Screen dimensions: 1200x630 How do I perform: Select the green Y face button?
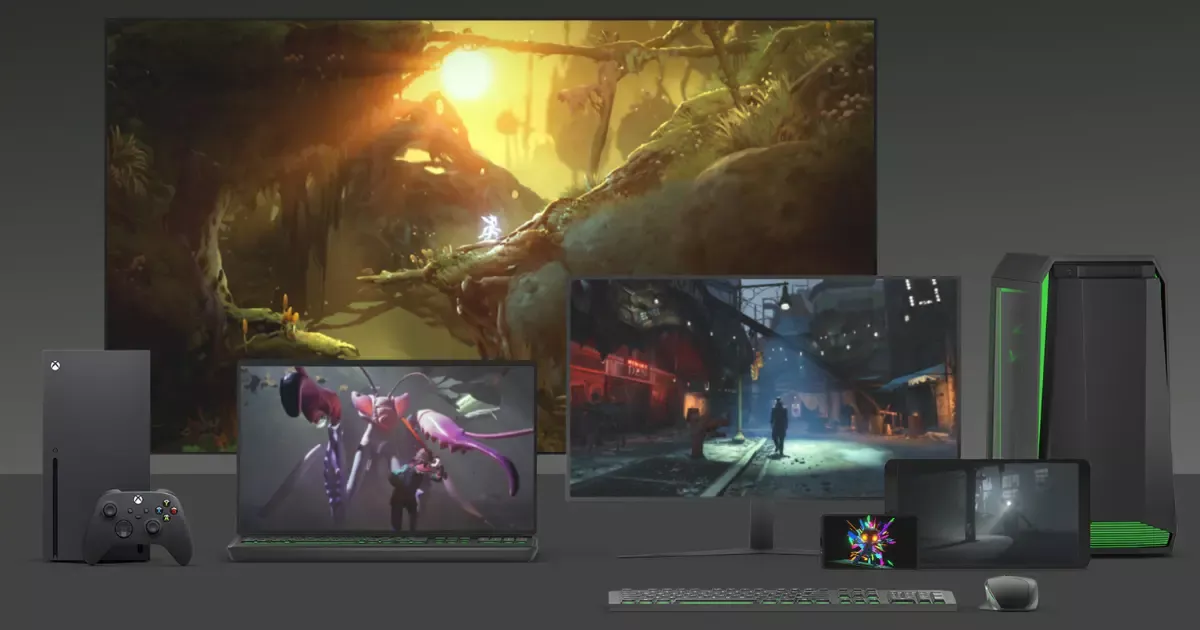[x=166, y=503]
